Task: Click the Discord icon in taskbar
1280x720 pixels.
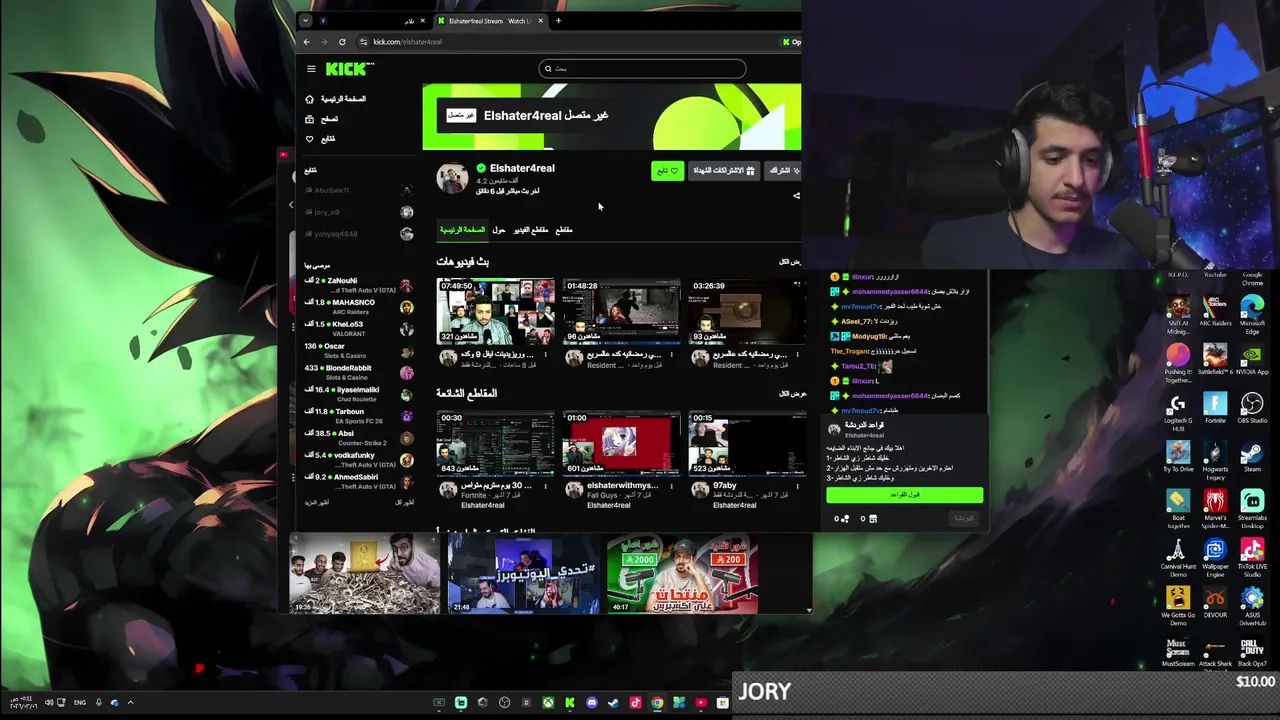Action: coord(592,703)
